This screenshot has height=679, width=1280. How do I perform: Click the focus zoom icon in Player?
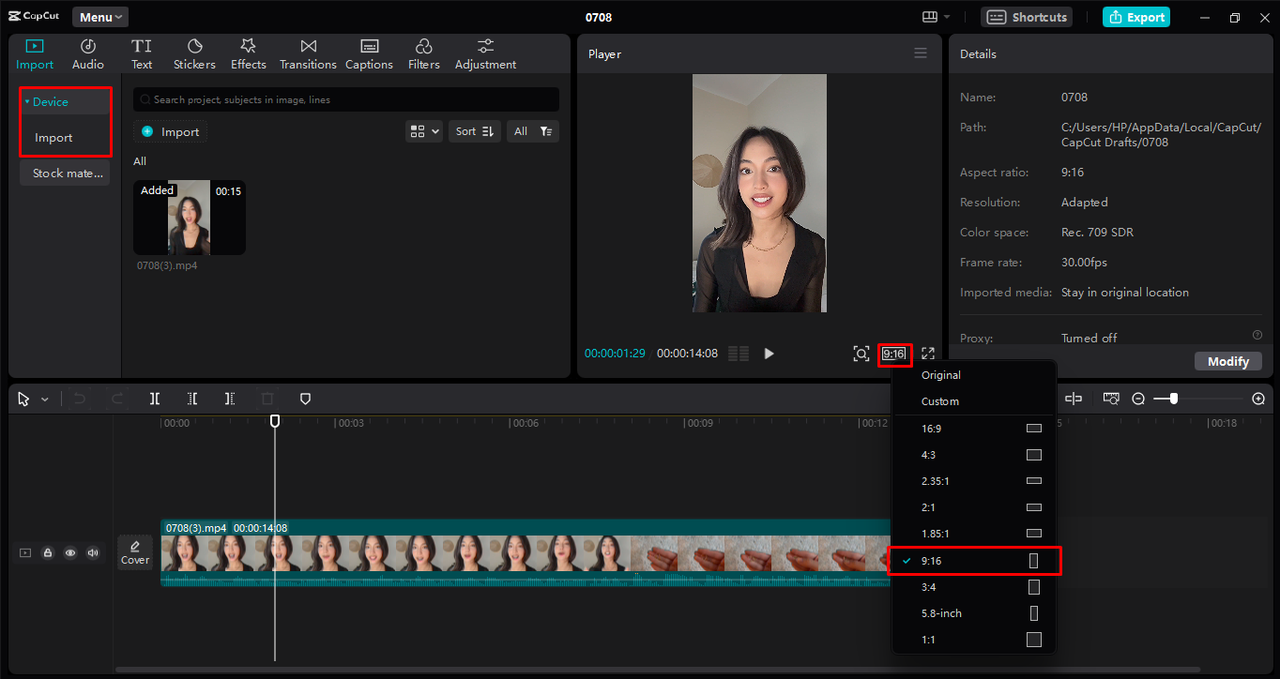[x=861, y=353]
